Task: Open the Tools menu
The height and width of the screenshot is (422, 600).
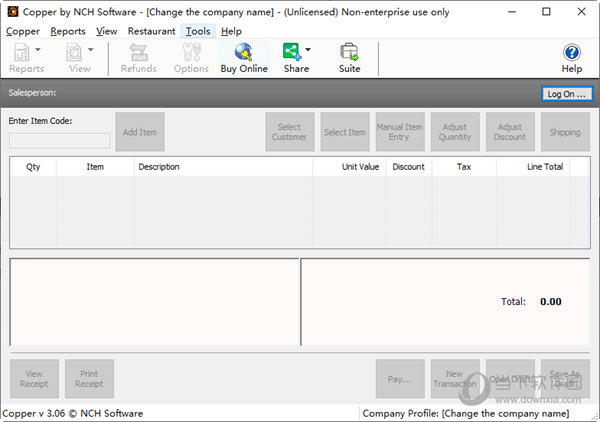Action: point(198,31)
